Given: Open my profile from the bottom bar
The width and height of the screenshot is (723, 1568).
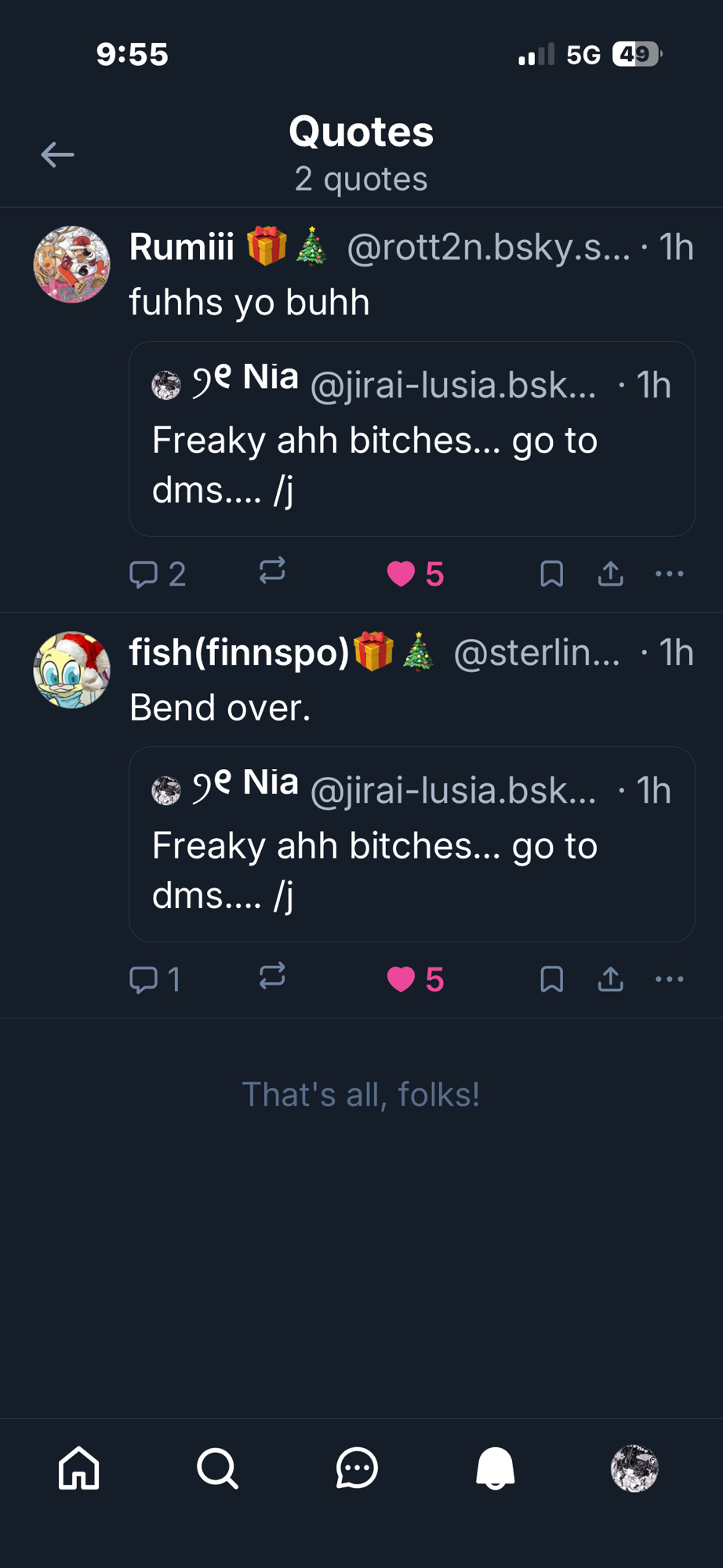Looking at the screenshot, I should tap(634, 1468).
